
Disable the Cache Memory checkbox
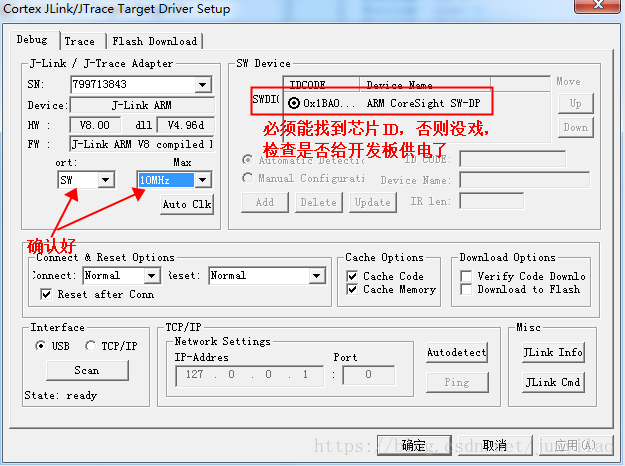[x=352, y=289]
